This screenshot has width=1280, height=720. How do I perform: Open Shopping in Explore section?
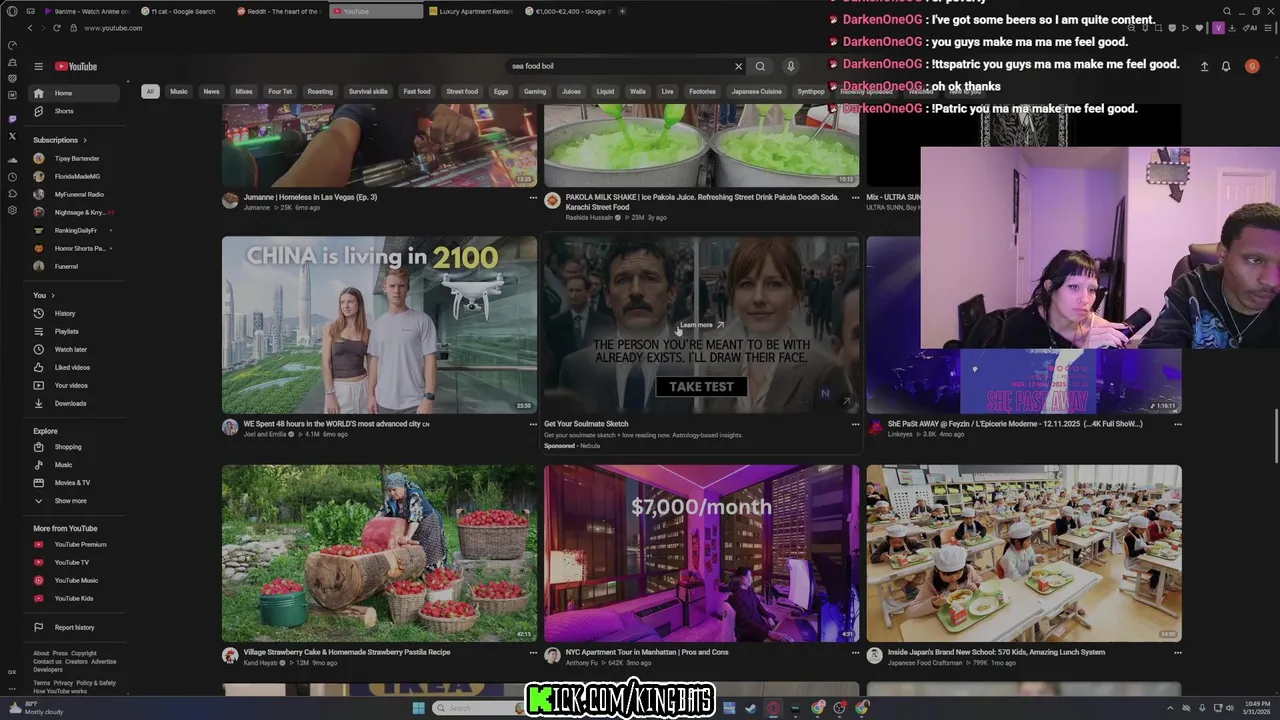[75, 447]
